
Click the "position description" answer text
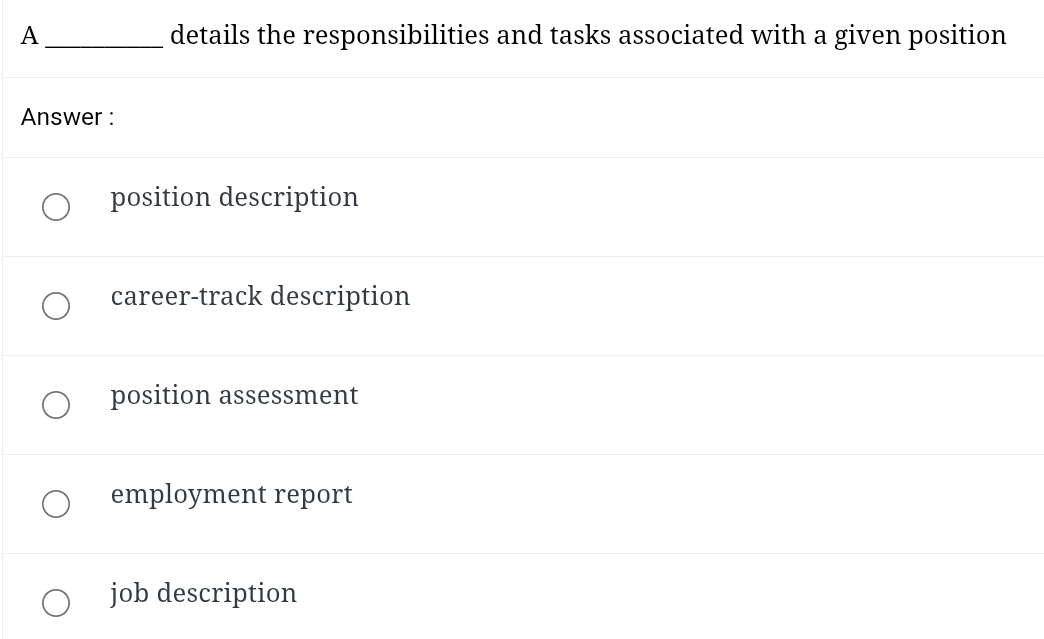pyautogui.click(x=234, y=197)
